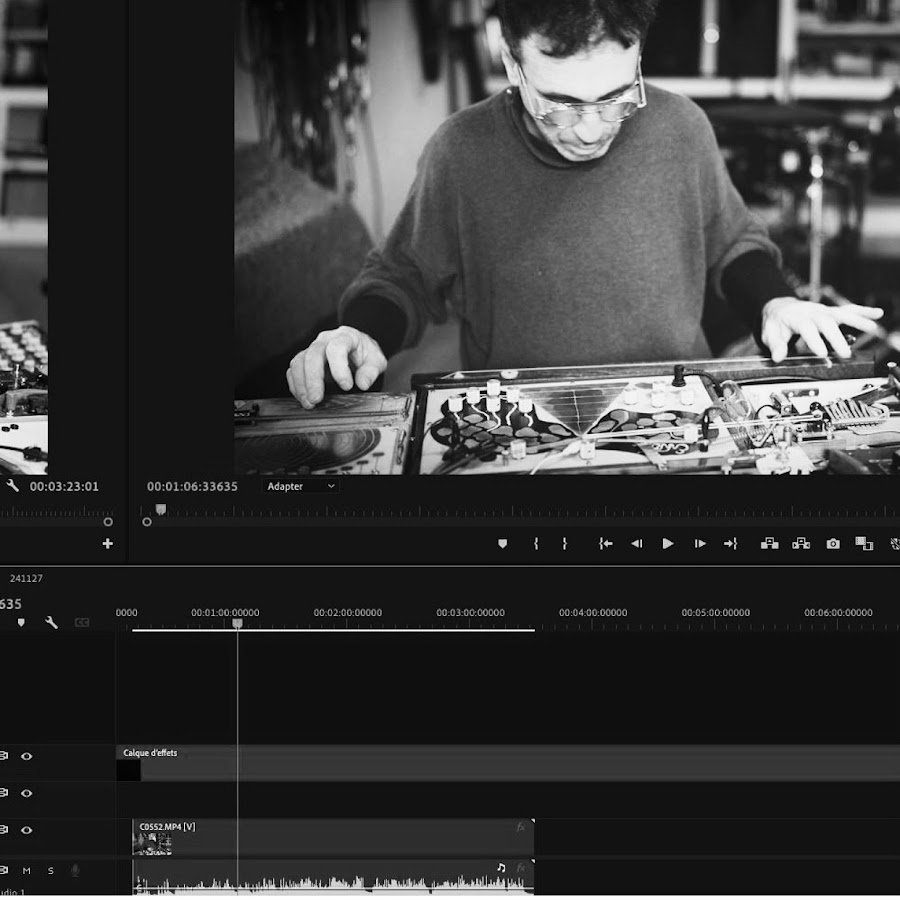This screenshot has width=900, height=900.
Task: Click the Lift button icon
Action: click(x=769, y=544)
